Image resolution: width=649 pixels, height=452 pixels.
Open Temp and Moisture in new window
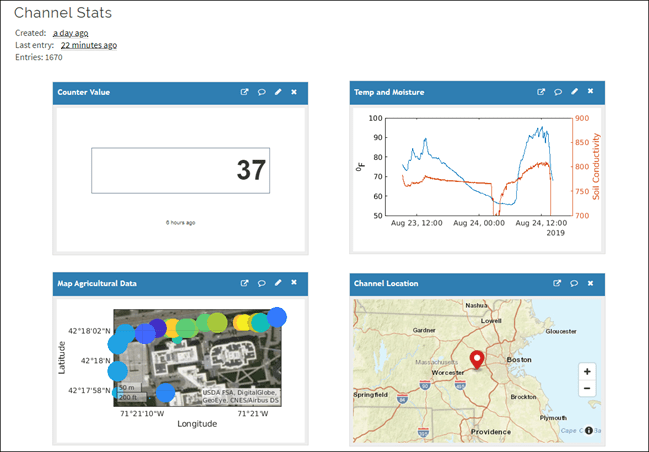[541, 92]
